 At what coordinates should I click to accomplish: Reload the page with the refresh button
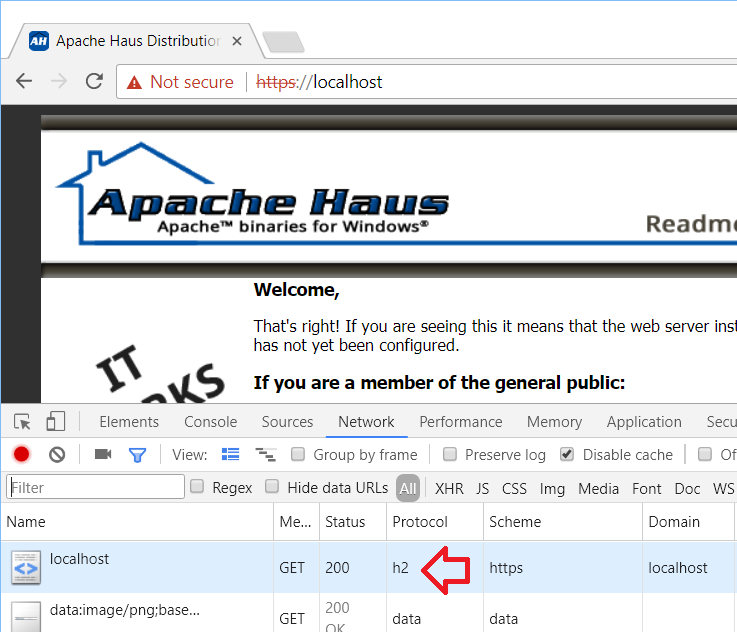(x=94, y=81)
